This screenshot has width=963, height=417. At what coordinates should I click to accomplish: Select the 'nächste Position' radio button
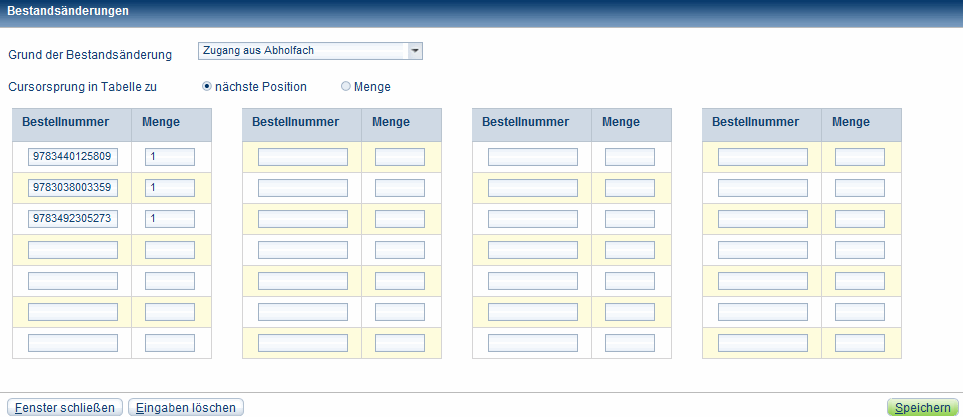tap(207, 87)
